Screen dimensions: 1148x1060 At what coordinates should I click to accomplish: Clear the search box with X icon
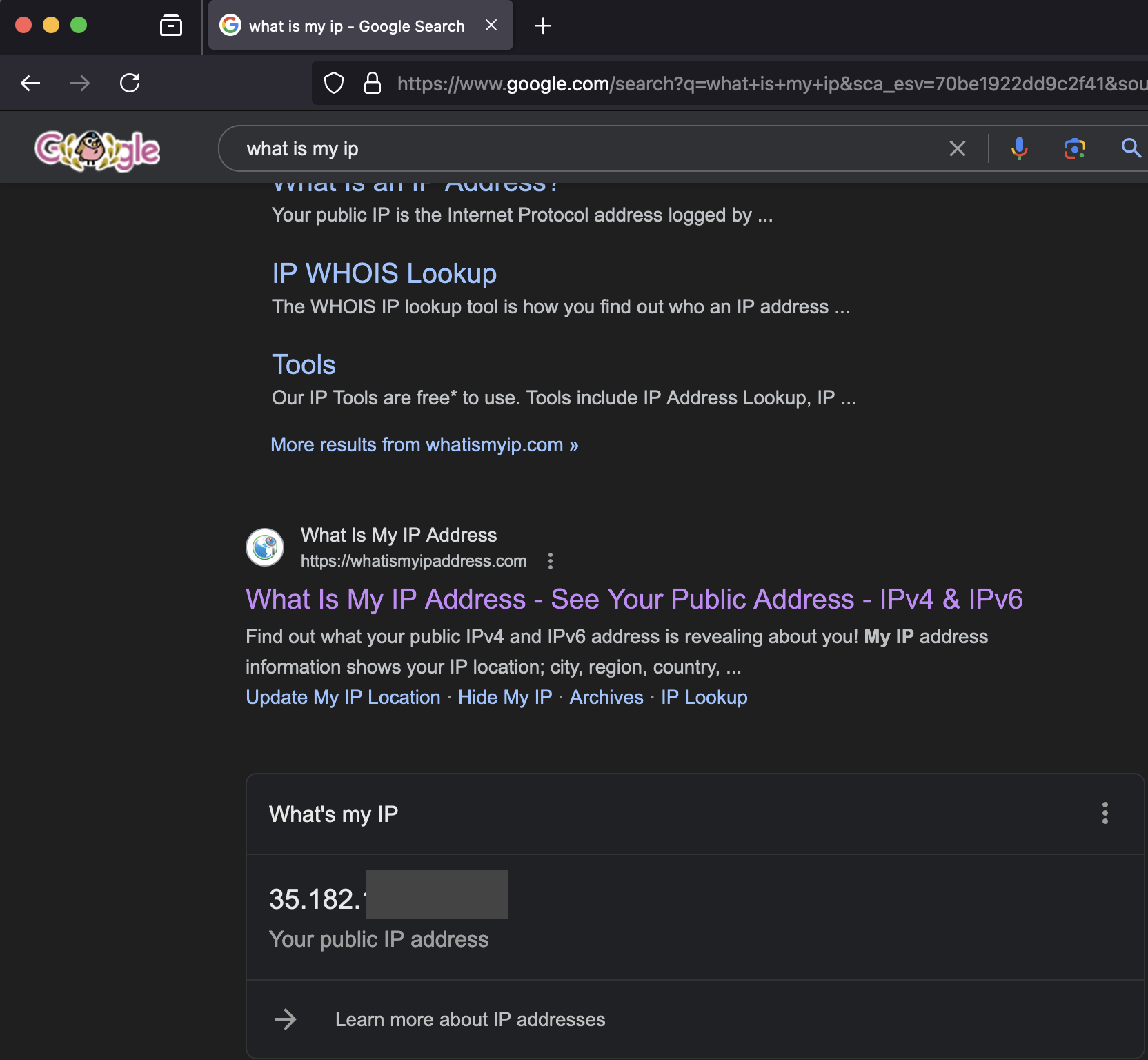[957, 148]
